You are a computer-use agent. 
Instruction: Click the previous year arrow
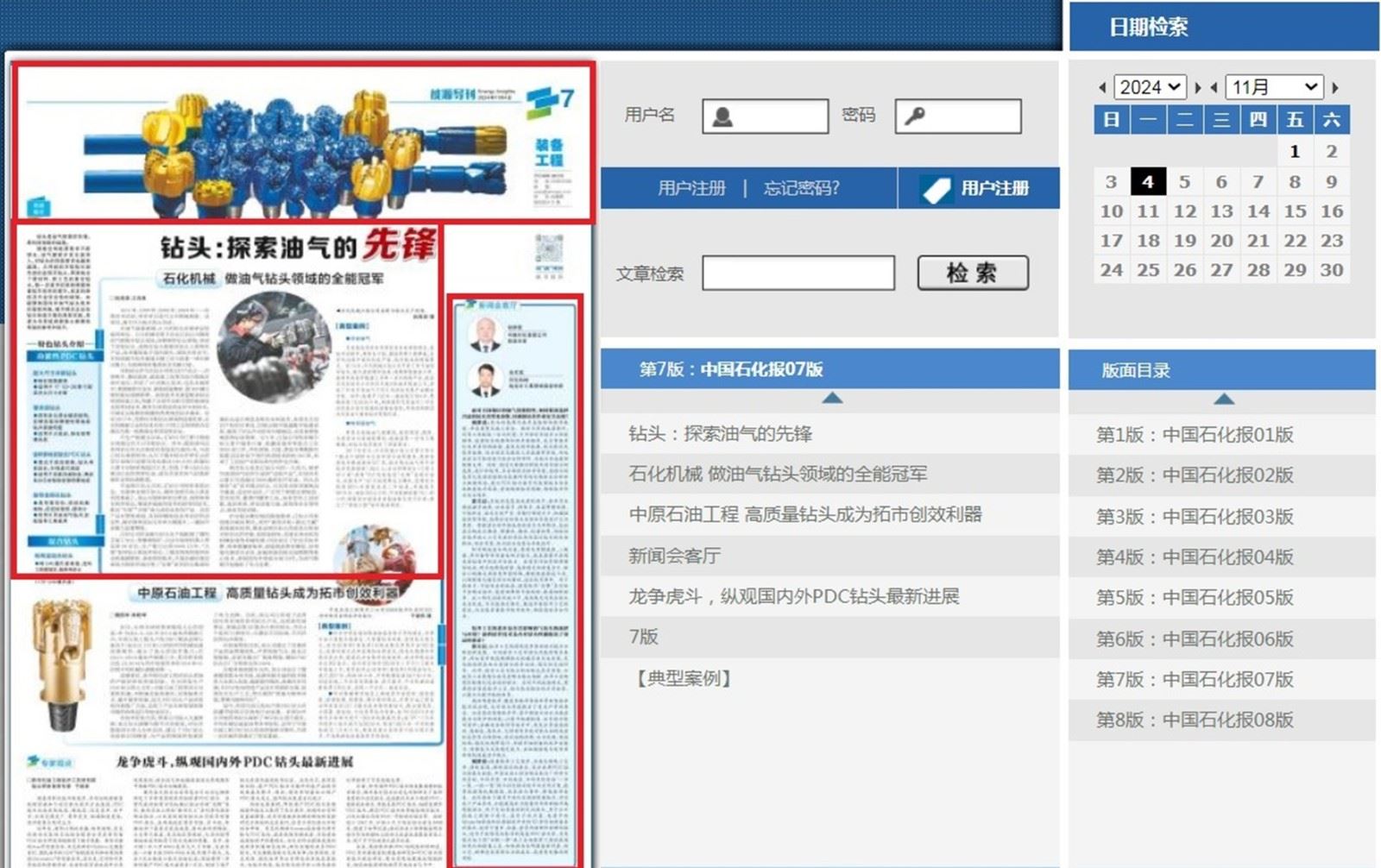[1102, 88]
